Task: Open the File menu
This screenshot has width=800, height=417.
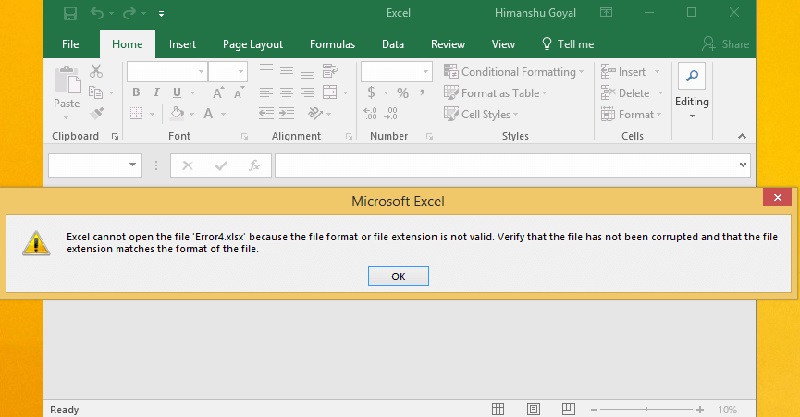Action: 70,44
